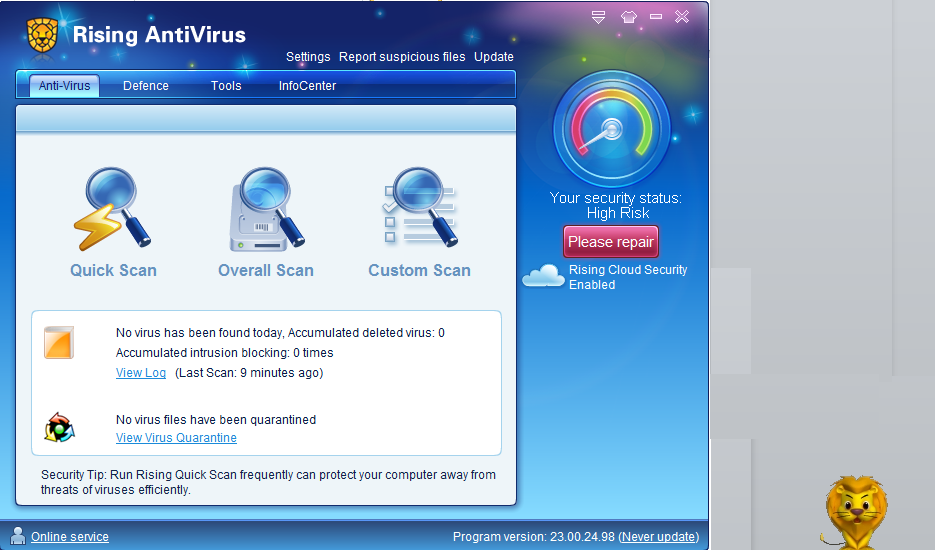
Task: Click the Never update link
Action: 659,537
